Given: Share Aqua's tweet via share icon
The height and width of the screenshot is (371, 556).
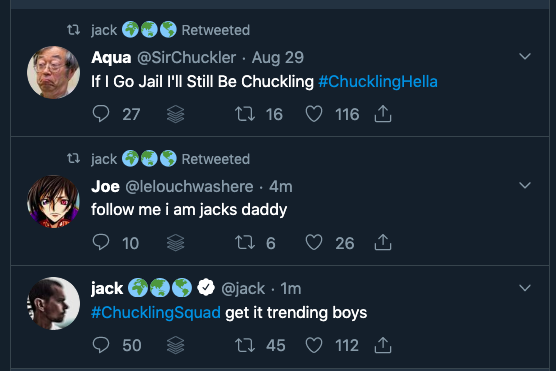Looking at the screenshot, I should [x=383, y=114].
